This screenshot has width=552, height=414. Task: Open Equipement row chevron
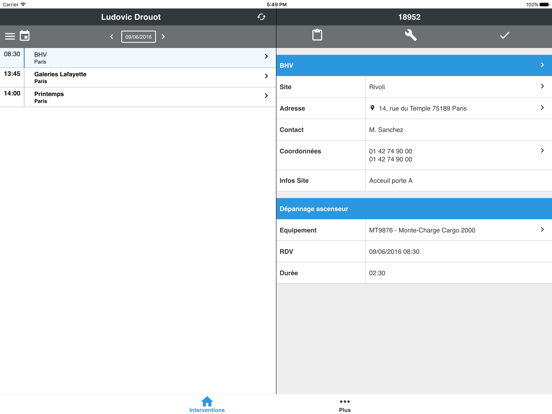point(542,230)
